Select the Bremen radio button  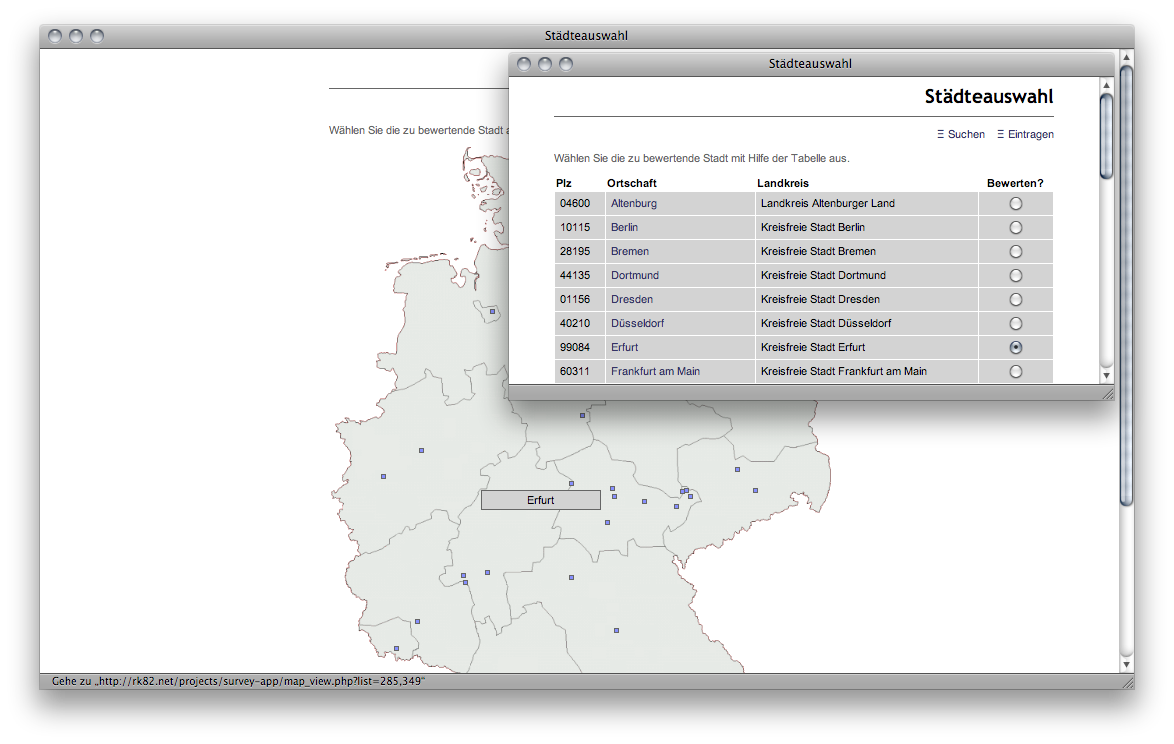point(1016,251)
